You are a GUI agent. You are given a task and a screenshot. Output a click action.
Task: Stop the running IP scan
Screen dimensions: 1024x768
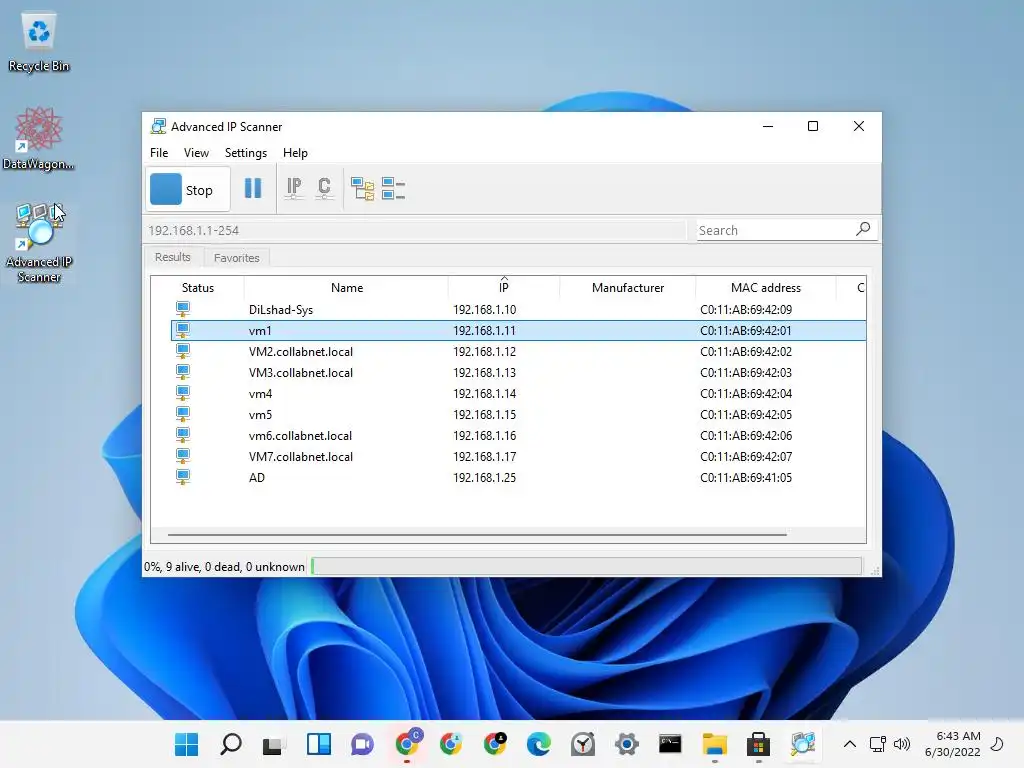188,190
